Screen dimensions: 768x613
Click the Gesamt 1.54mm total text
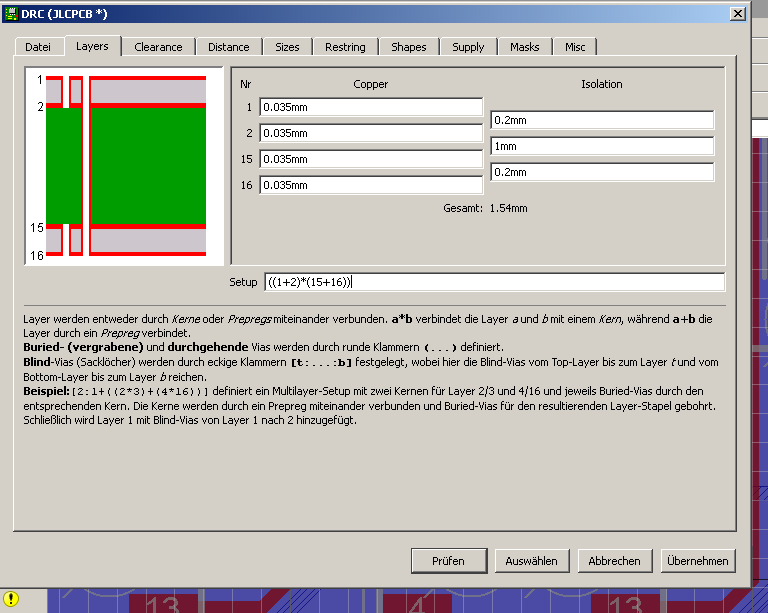pos(485,208)
